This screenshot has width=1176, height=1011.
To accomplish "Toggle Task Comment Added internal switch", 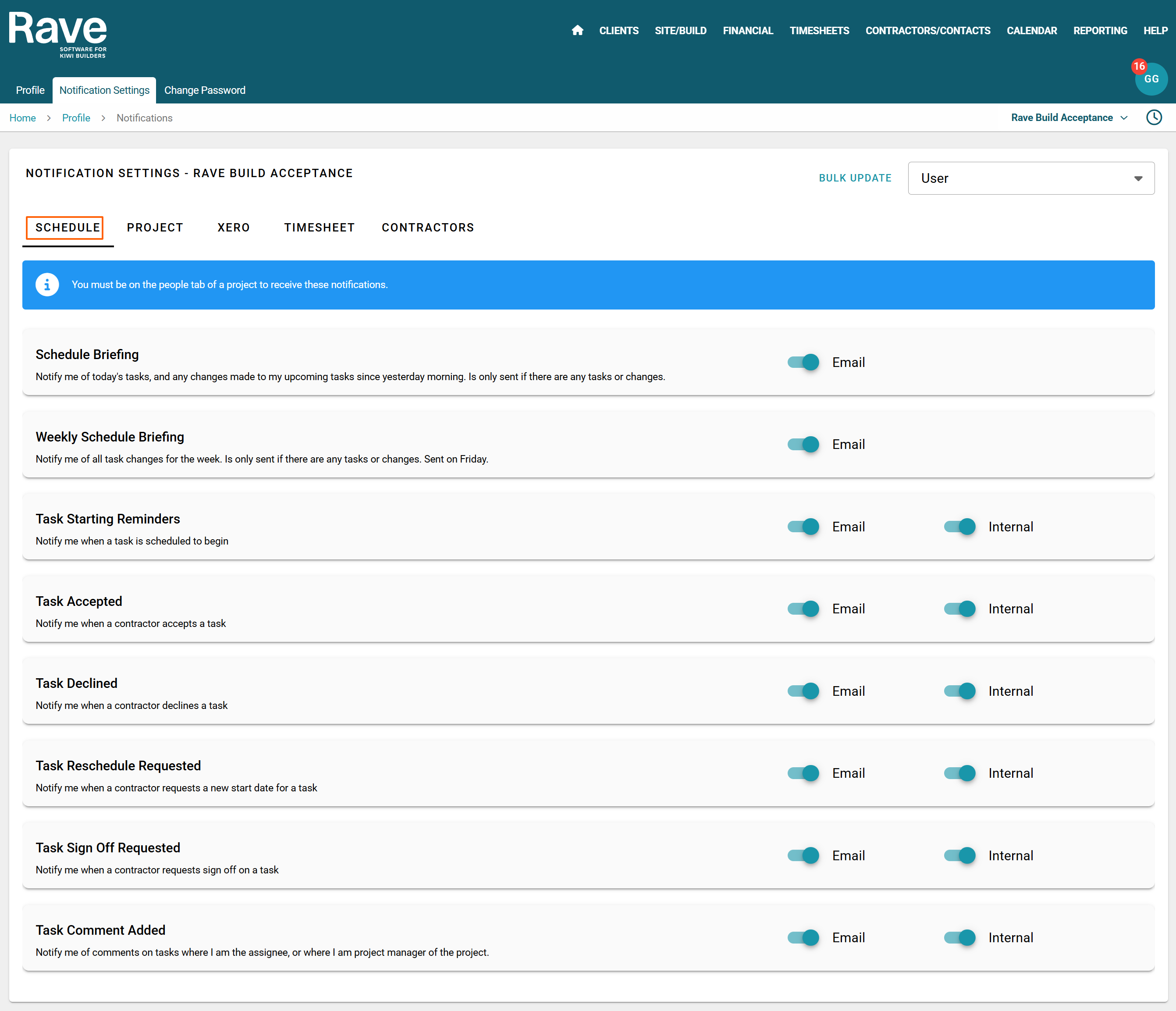I will click(959, 937).
